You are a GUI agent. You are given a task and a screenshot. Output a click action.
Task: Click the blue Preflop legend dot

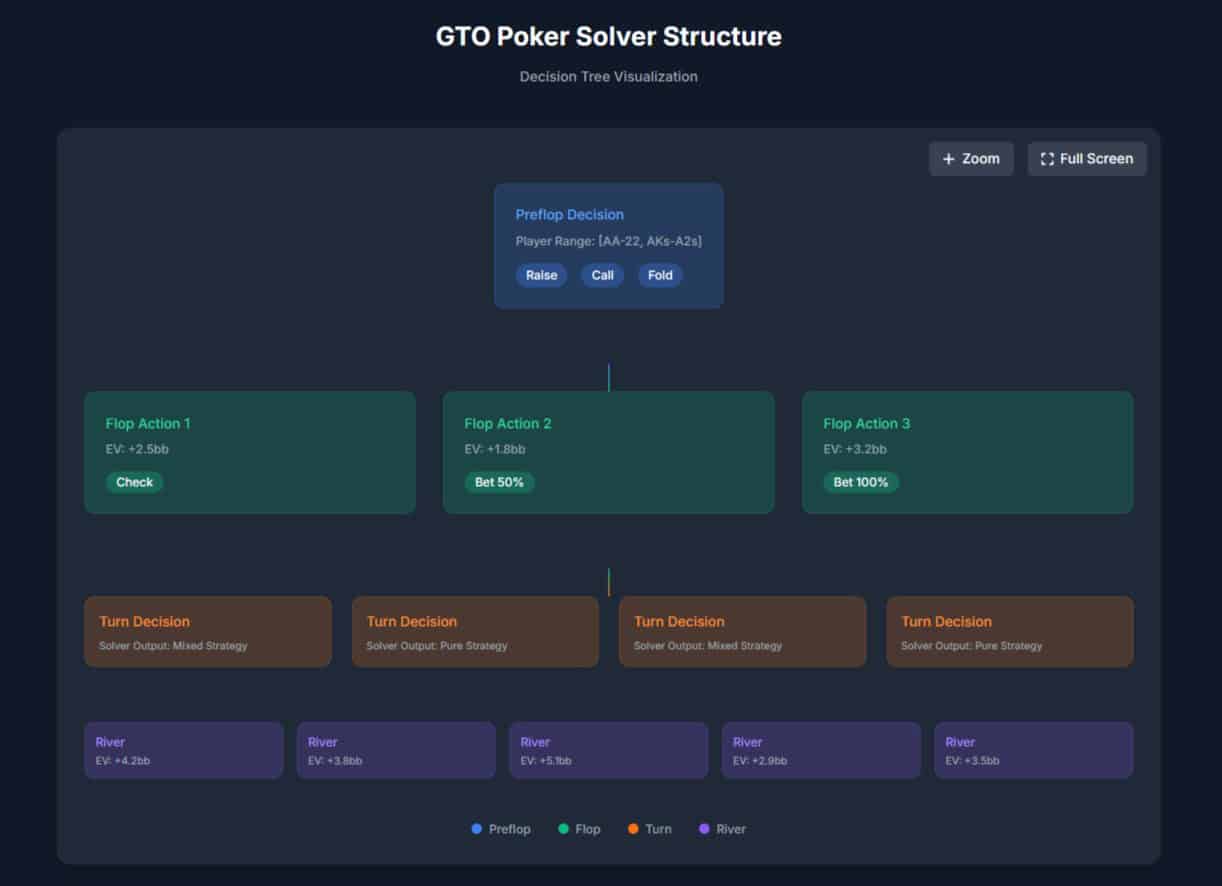pos(477,829)
